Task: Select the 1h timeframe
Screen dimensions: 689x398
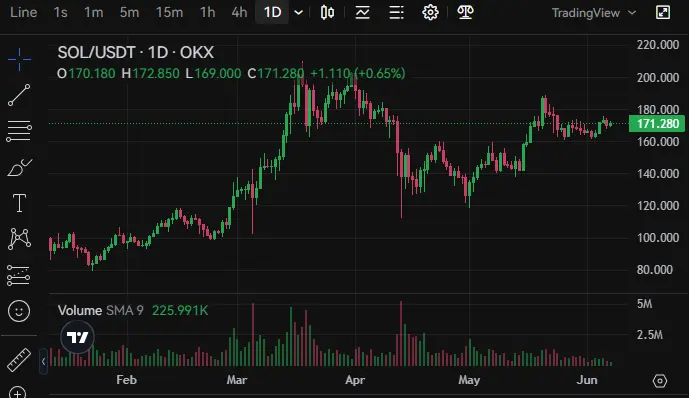Action: 207,12
